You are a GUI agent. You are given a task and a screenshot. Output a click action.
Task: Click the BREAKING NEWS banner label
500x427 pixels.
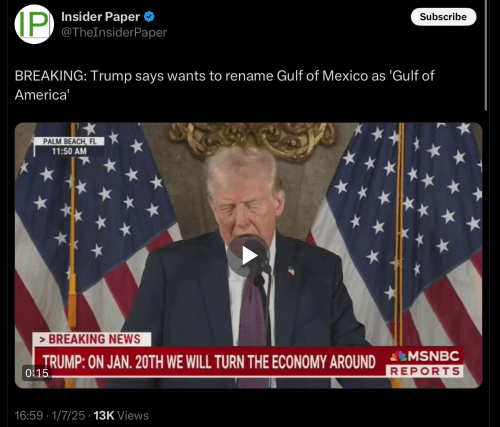coord(92,339)
